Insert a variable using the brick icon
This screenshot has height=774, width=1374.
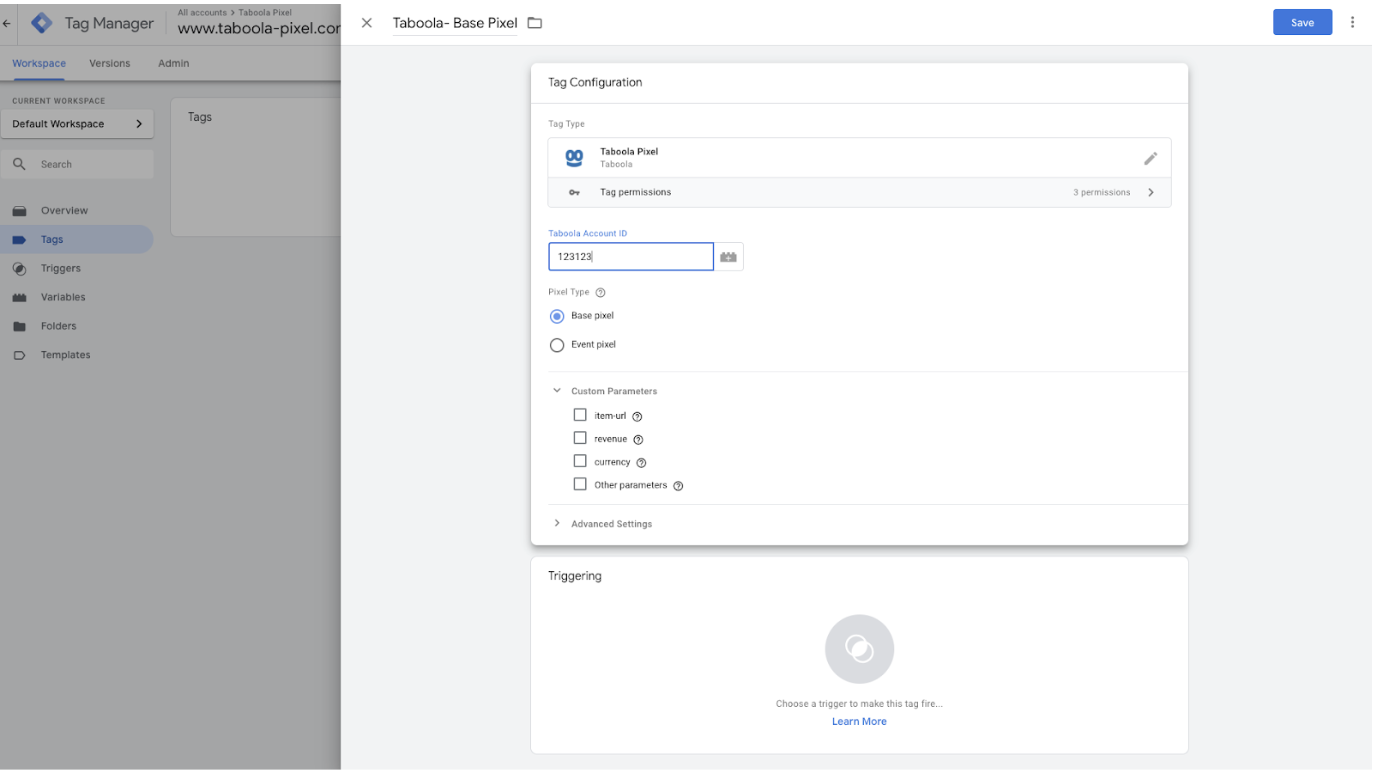pyautogui.click(x=729, y=257)
